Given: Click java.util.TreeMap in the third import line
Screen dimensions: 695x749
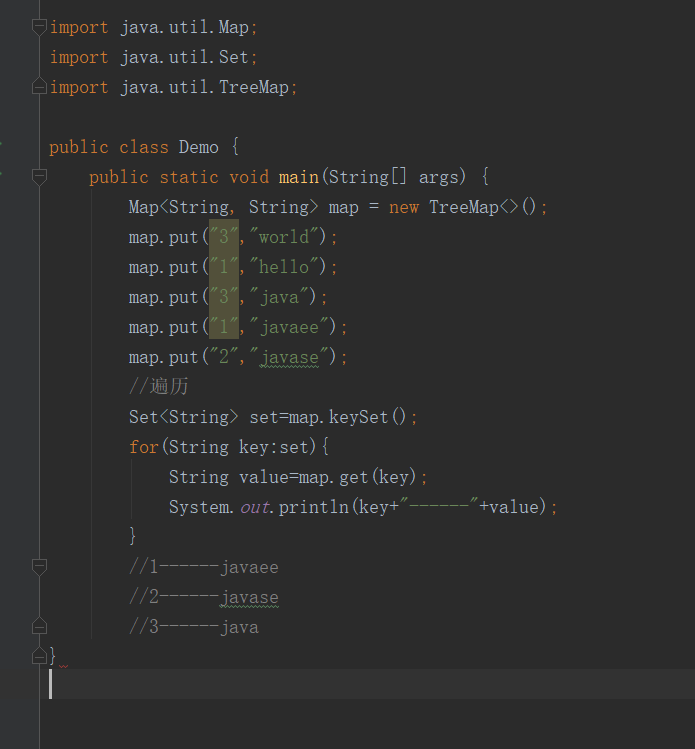Looking at the screenshot, I should click(205, 87).
